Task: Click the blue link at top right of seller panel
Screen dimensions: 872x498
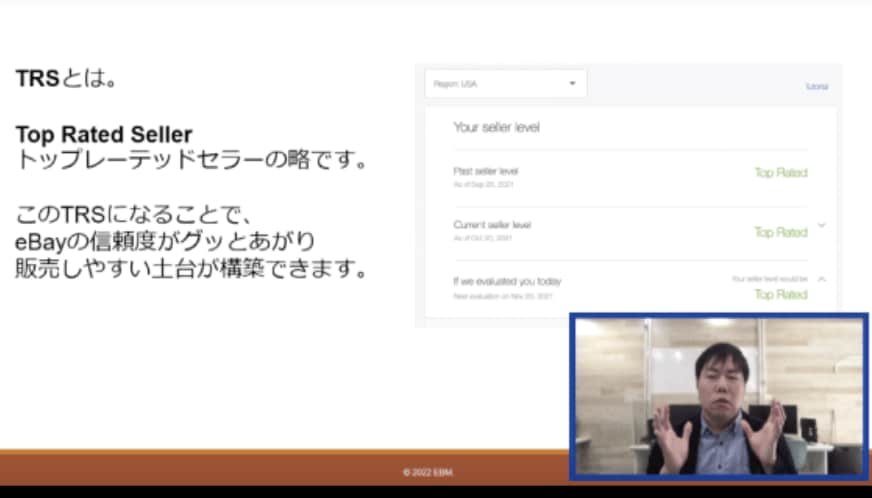Action: point(817,86)
